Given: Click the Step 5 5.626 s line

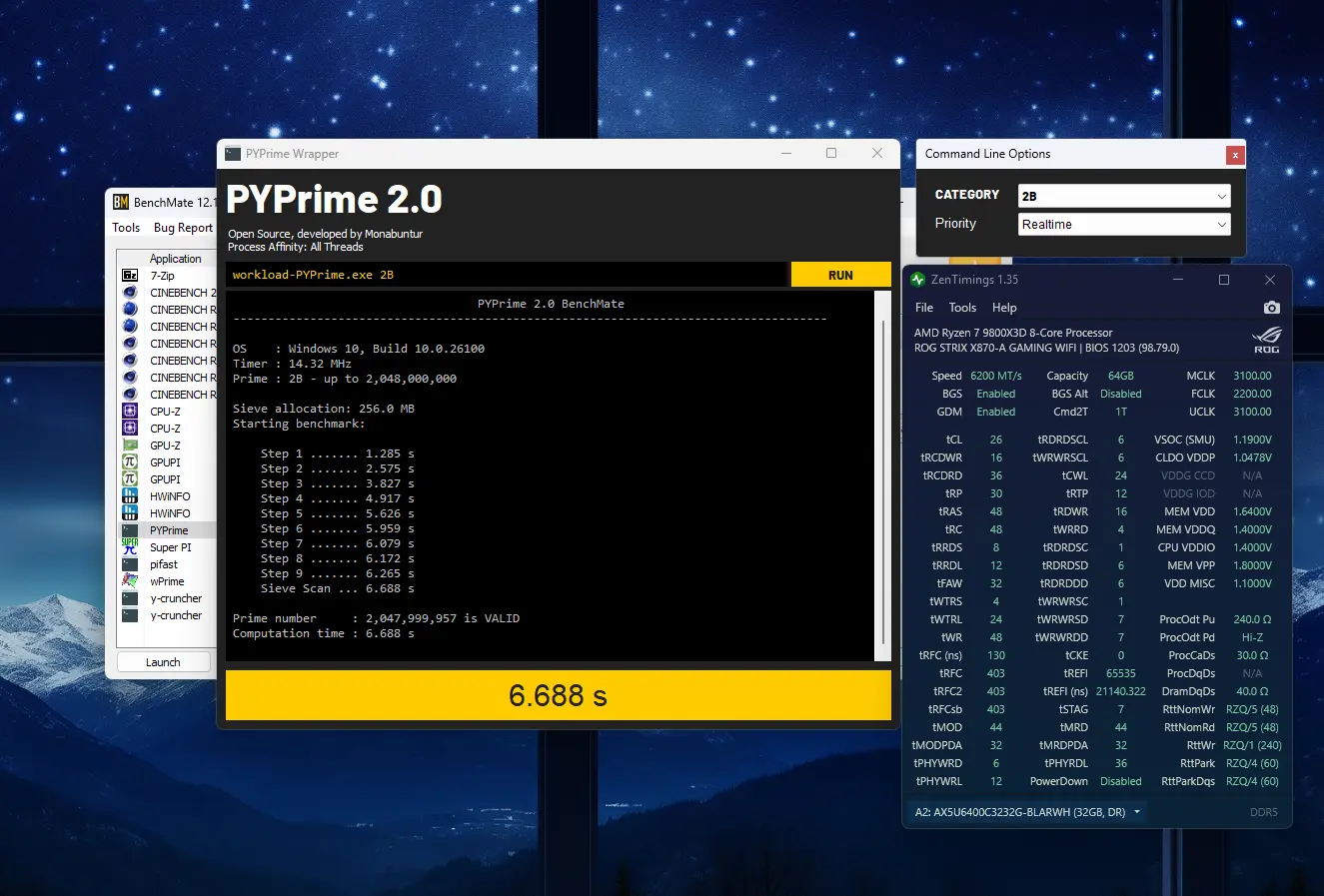Looking at the screenshot, I should click(338, 513).
